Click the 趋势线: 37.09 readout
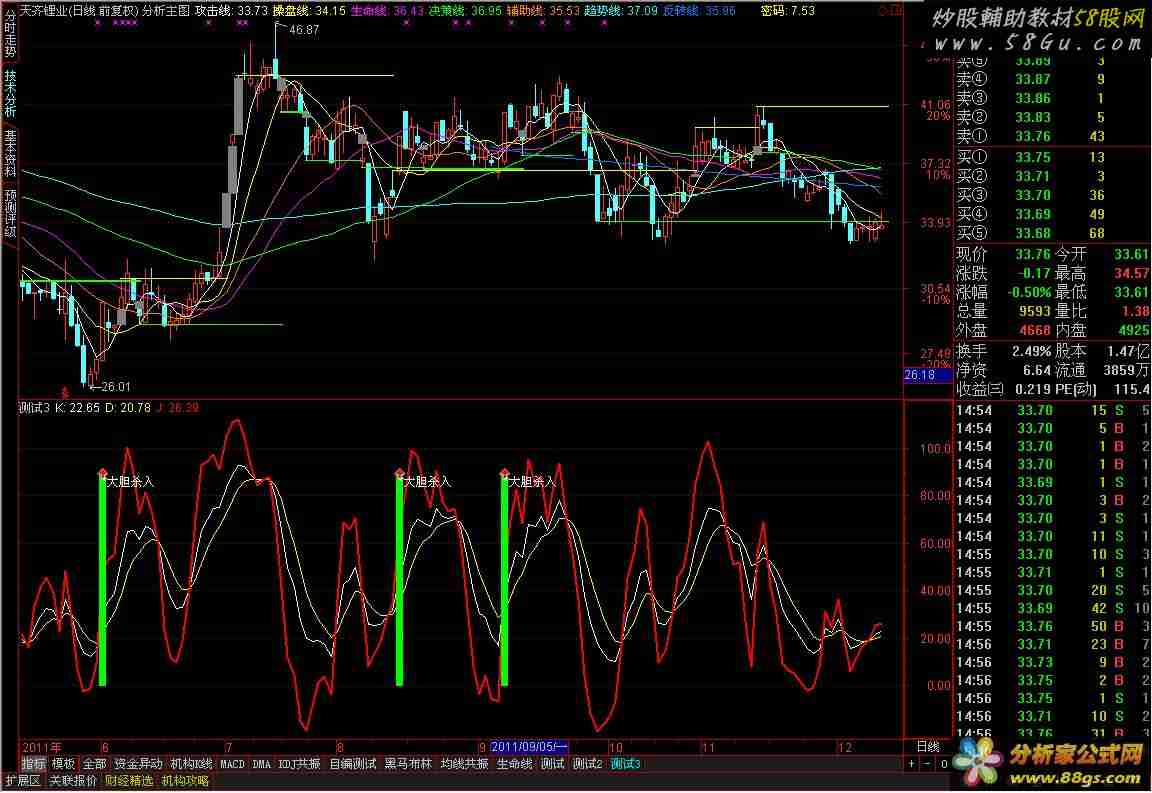 [621, 11]
